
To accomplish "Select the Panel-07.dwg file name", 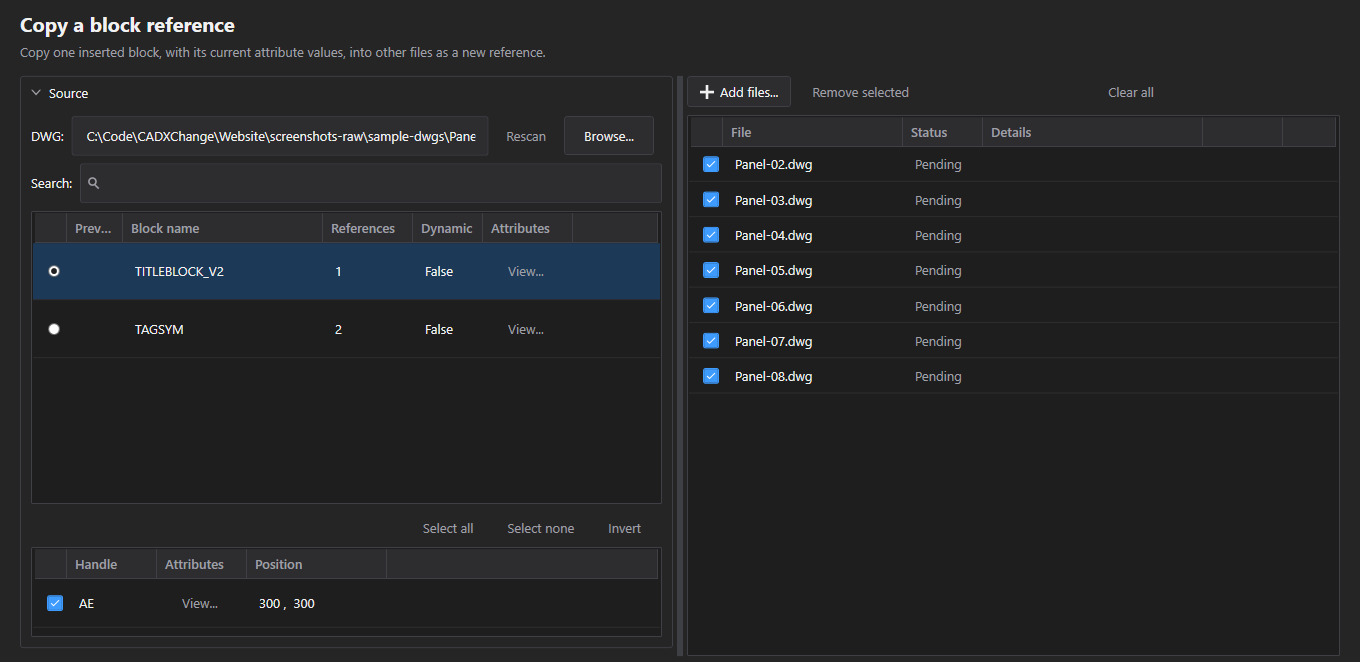I will [x=773, y=341].
